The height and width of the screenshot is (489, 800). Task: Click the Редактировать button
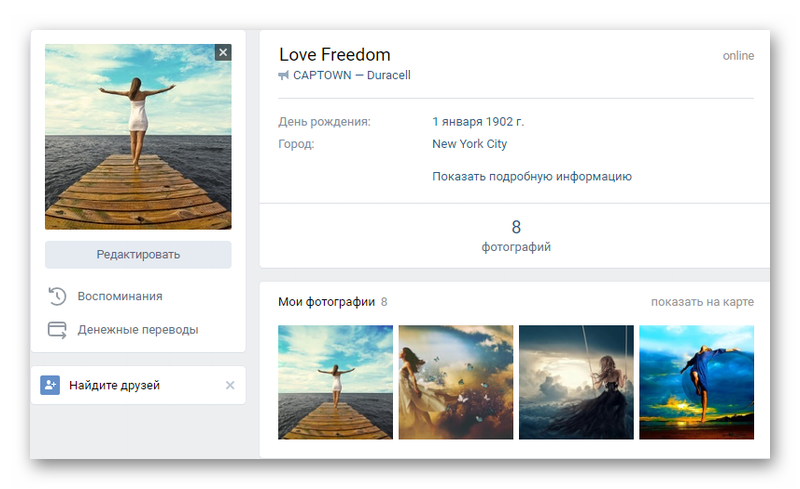coord(138,255)
